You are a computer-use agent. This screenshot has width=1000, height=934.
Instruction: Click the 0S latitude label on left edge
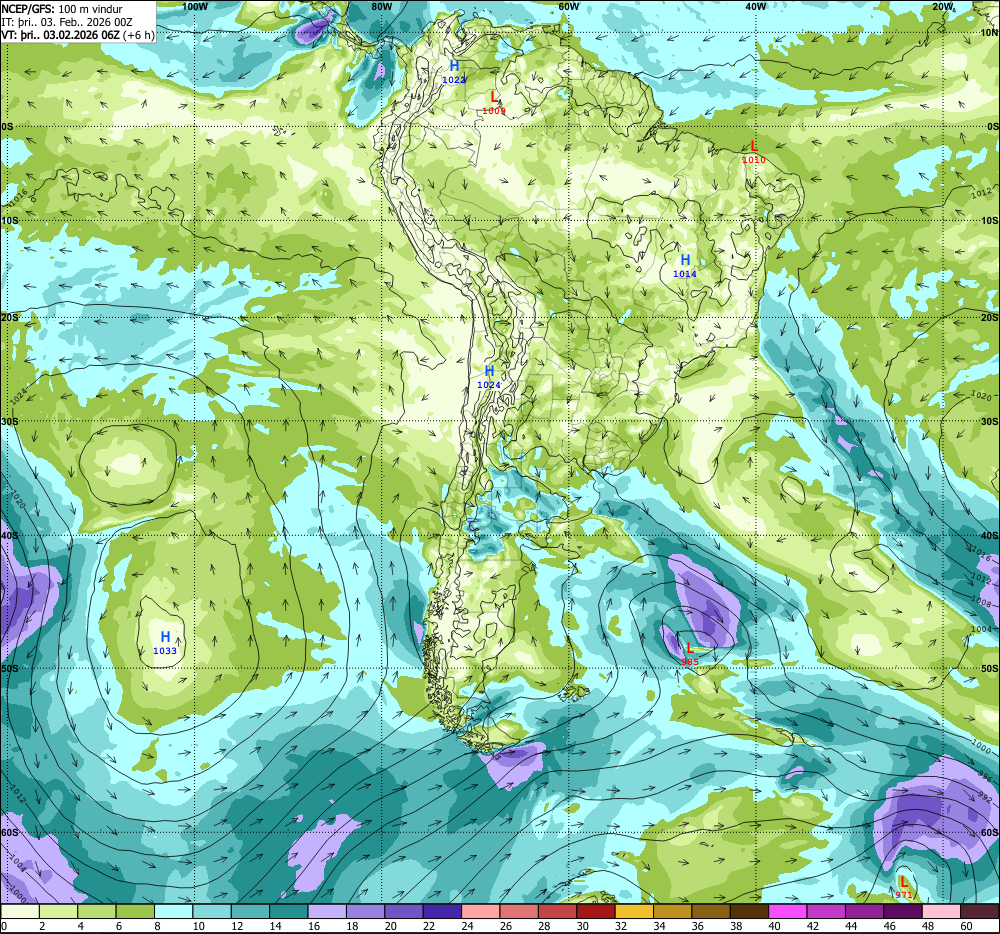coord(7,127)
